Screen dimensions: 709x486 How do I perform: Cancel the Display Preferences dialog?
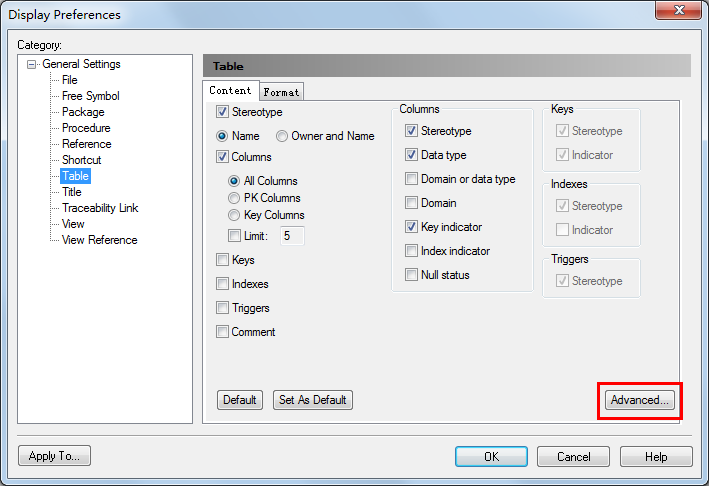[573, 457]
